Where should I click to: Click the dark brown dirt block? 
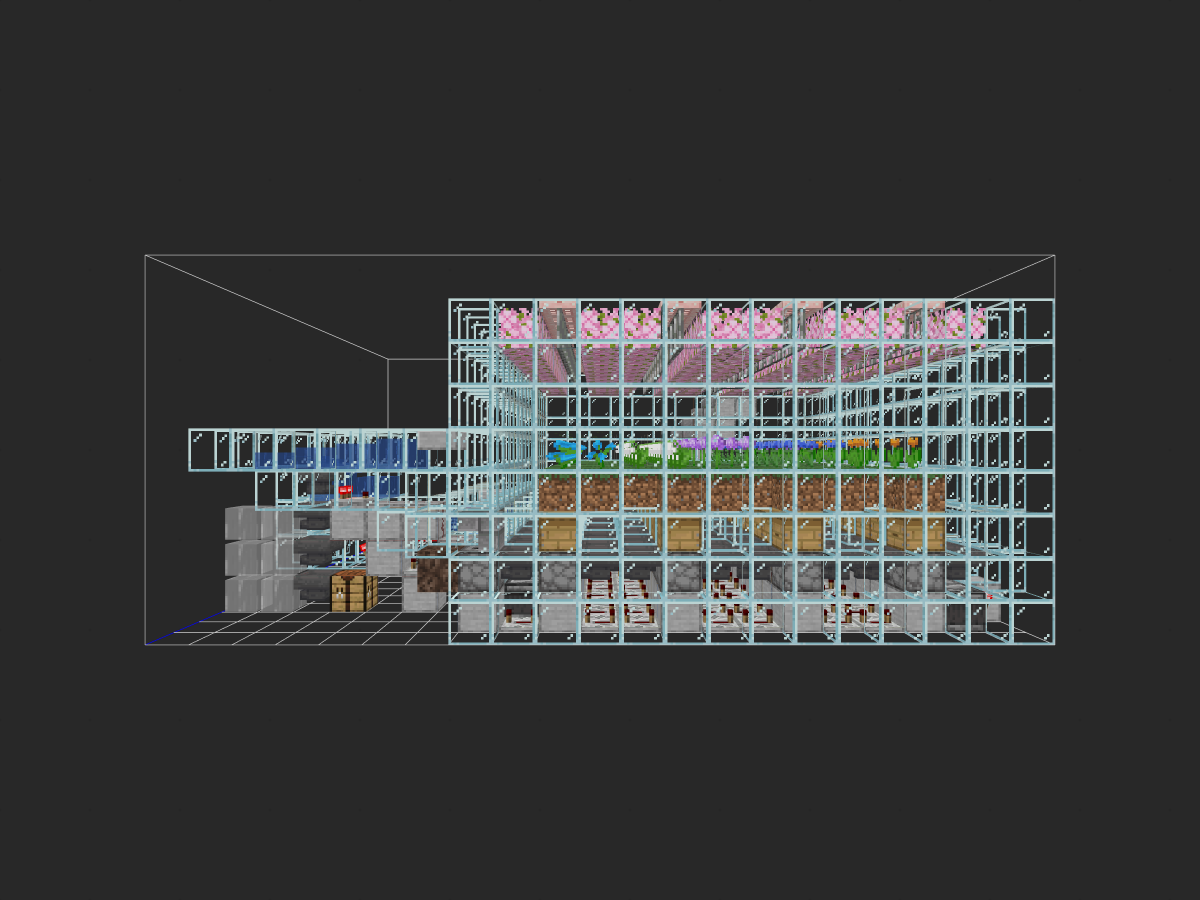pyautogui.click(x=431, y=569)
